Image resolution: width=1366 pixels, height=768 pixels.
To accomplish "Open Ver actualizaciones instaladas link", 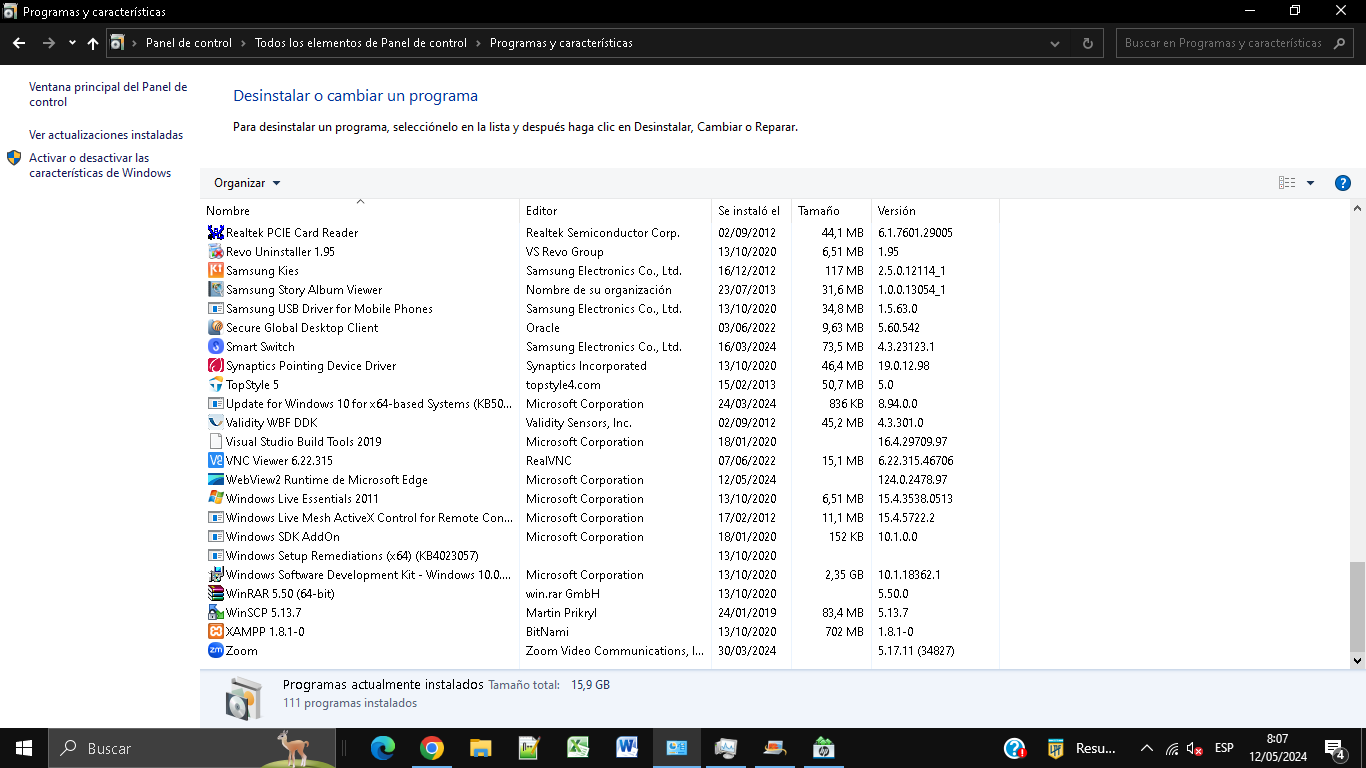I will 106,135.
